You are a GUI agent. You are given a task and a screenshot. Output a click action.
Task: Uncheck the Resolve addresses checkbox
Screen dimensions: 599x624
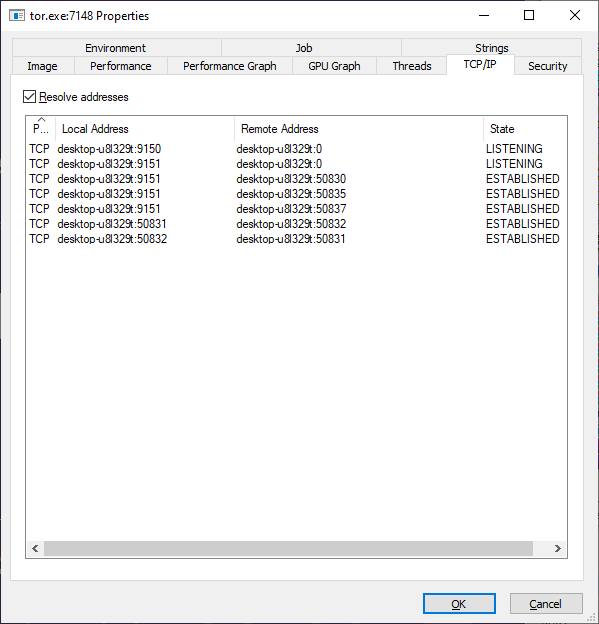coord(29,97)
